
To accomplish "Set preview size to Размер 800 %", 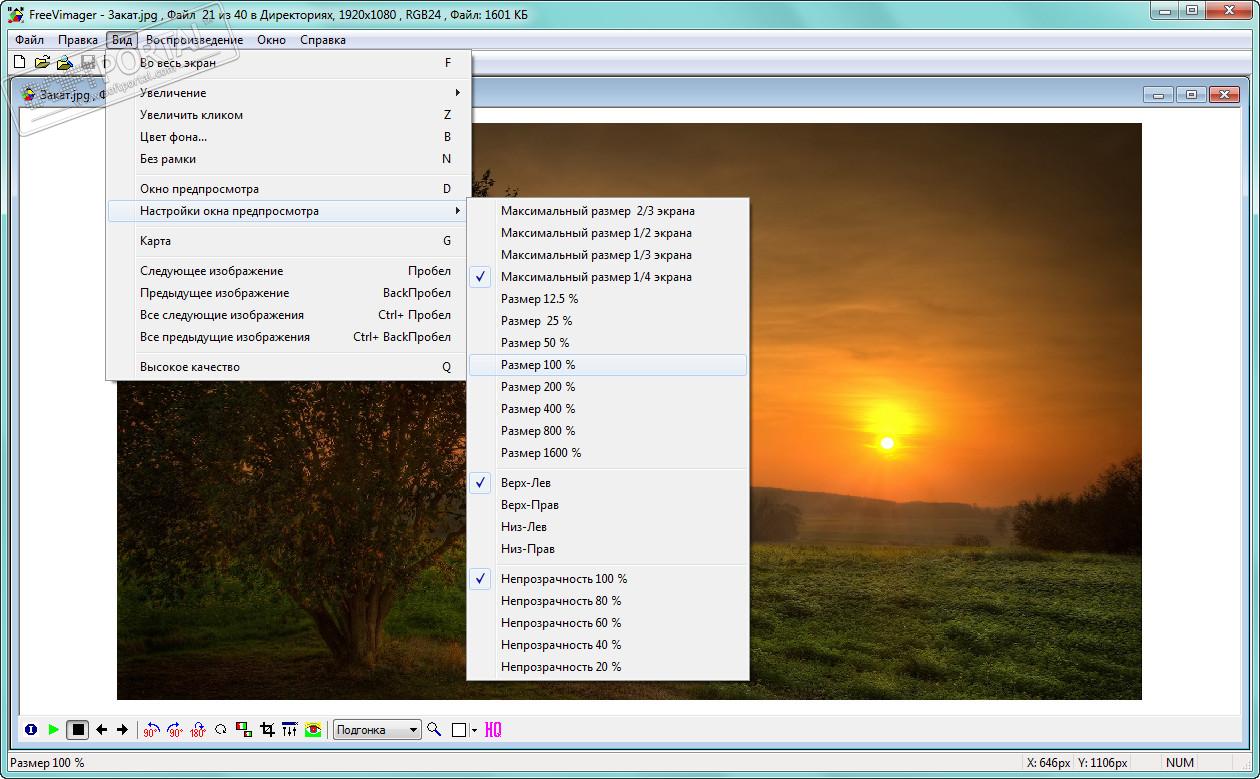I will click(x=608, y=431).
